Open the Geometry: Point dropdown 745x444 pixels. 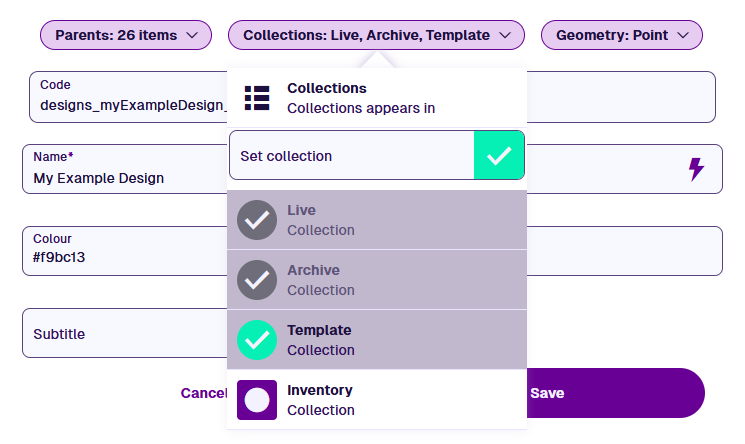pos(621,35)
